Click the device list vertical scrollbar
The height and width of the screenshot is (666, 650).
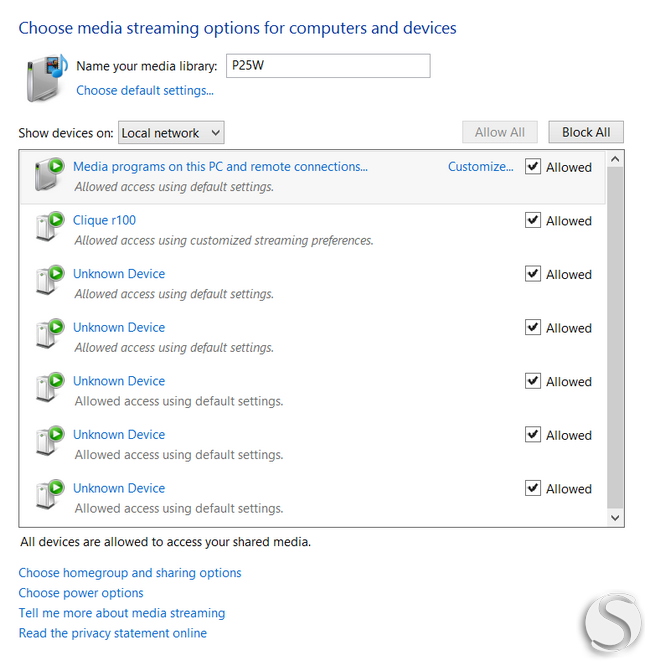point(615,338)
